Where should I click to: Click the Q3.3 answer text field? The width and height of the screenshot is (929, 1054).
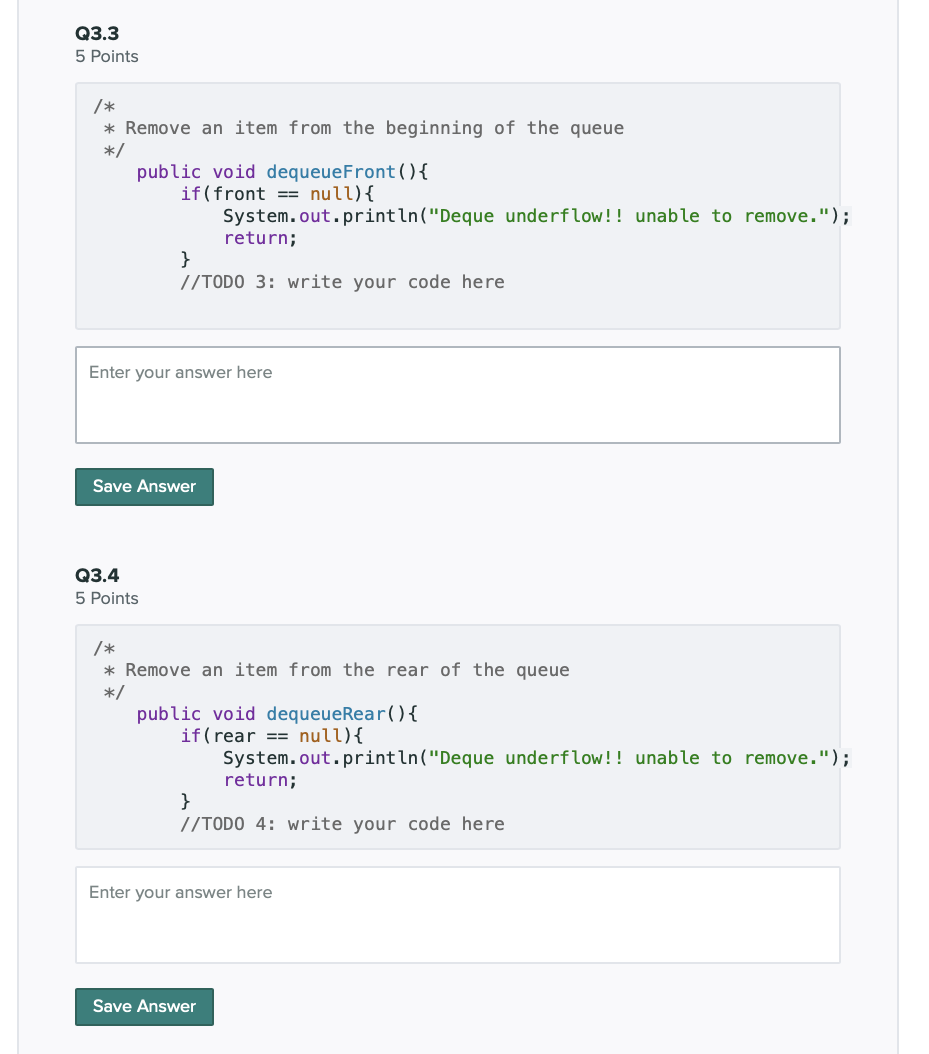coord(458,395)
